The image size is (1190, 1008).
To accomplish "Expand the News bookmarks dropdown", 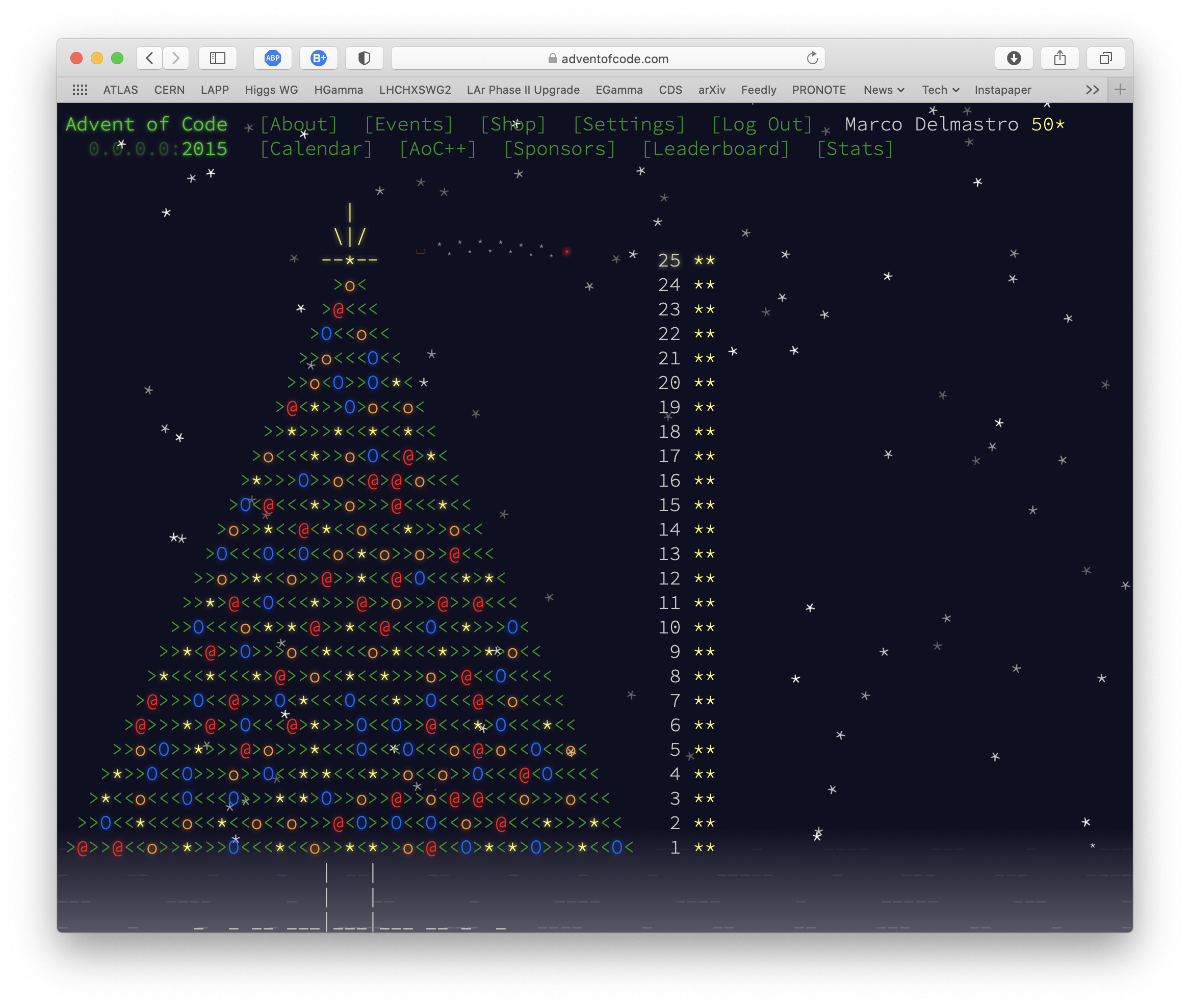I will point(883,90).
